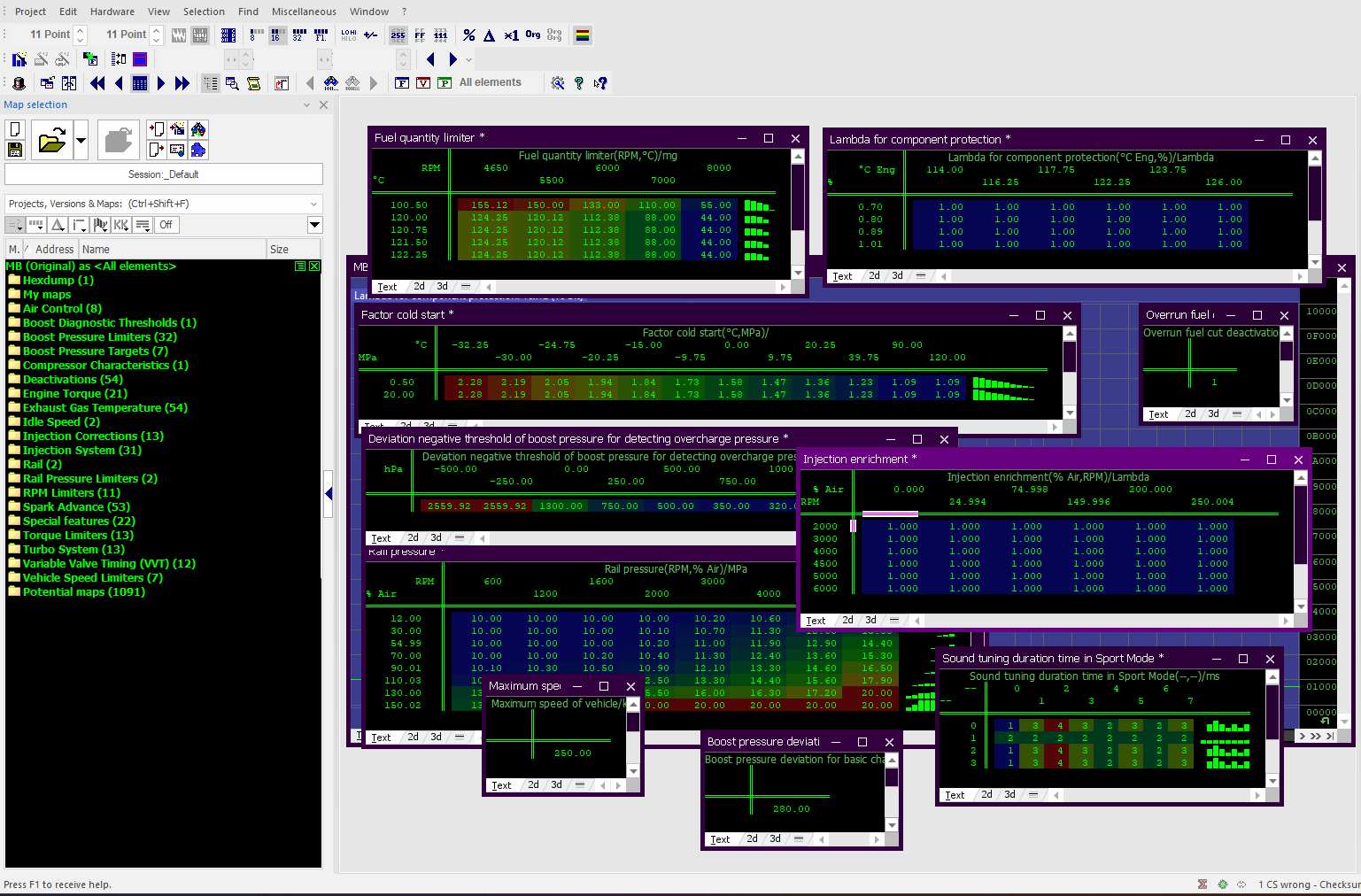Click the blue binoculars search icon
This screenshot has height=896, width=1361.
pos(331,83)
